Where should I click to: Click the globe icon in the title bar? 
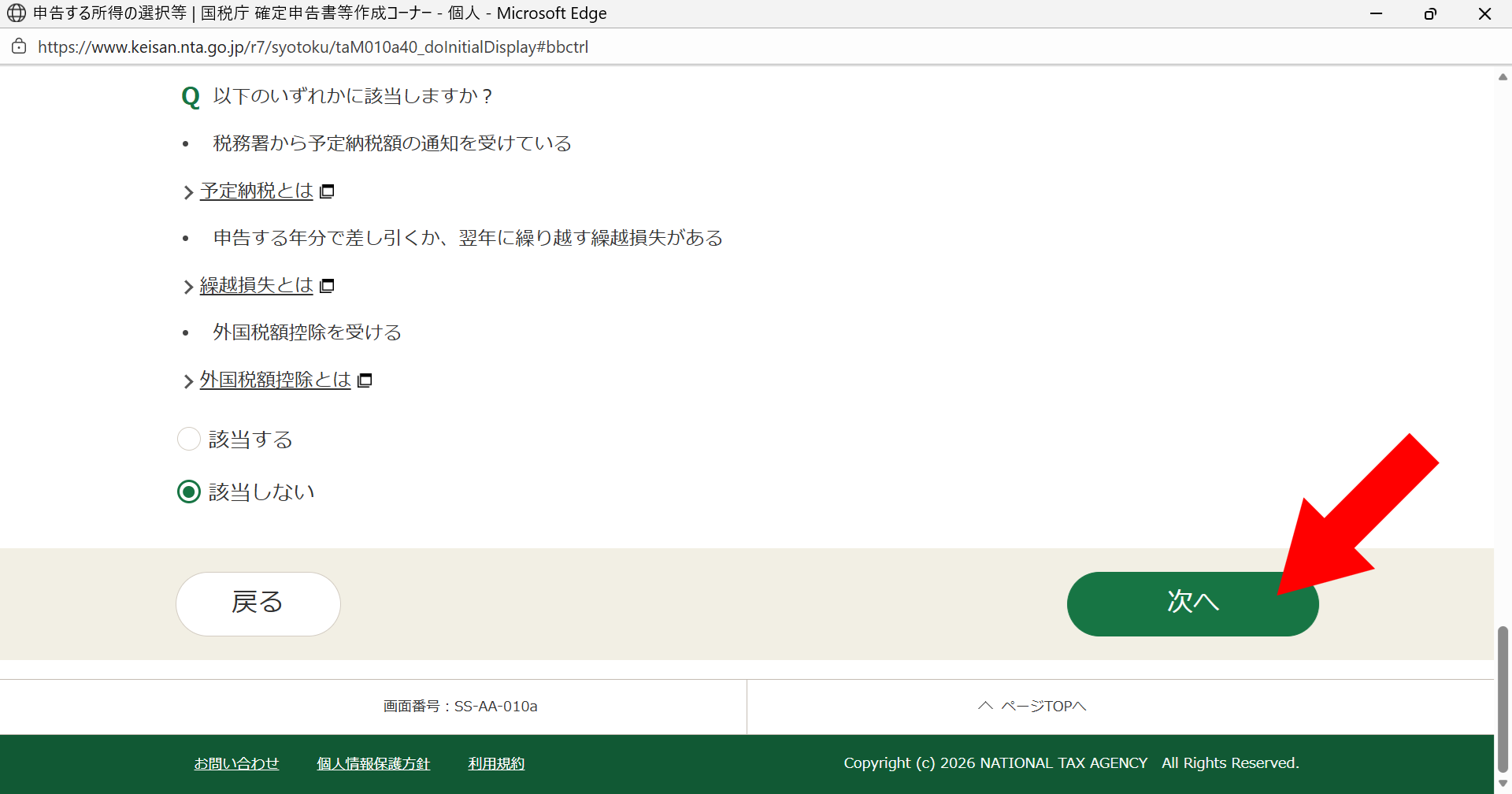click(17, 13)
